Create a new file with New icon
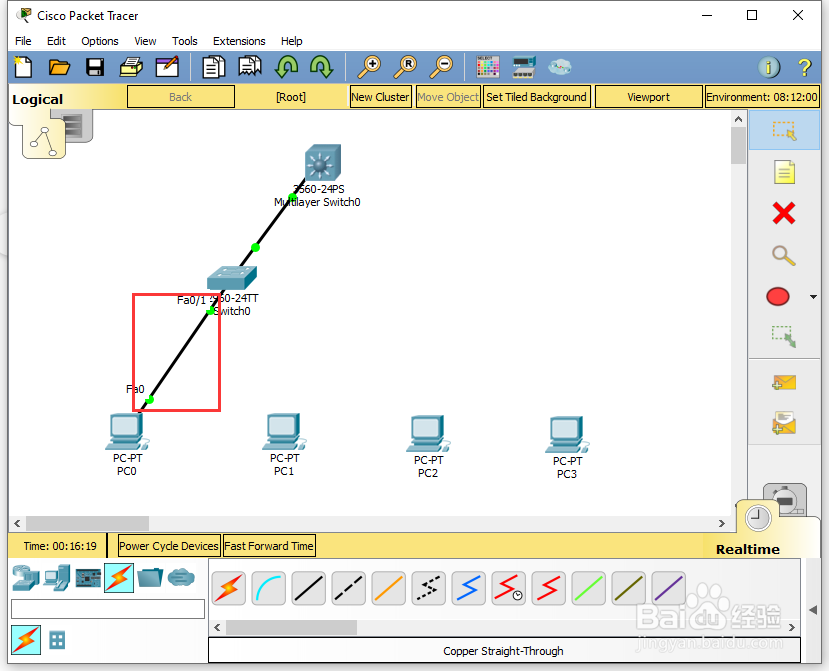 pos(23,67)
